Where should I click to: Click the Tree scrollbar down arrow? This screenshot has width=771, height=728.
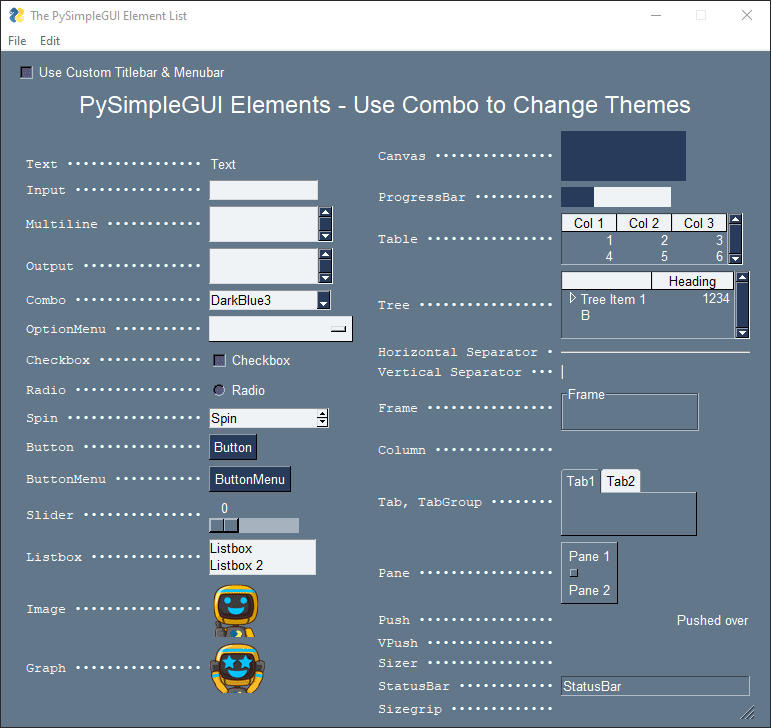(742, 333)
